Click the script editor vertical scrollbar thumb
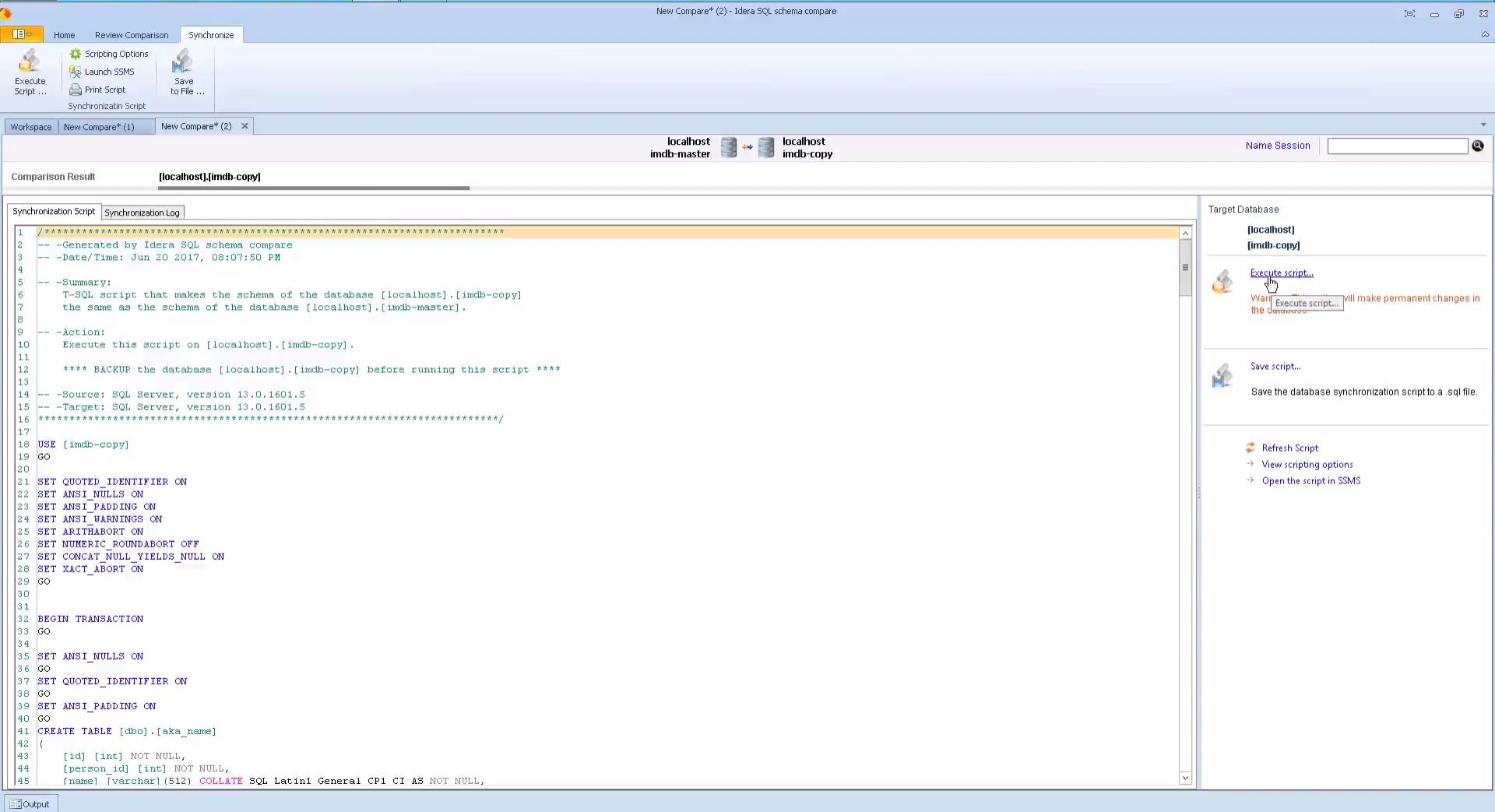 [x=1185, y=268]
